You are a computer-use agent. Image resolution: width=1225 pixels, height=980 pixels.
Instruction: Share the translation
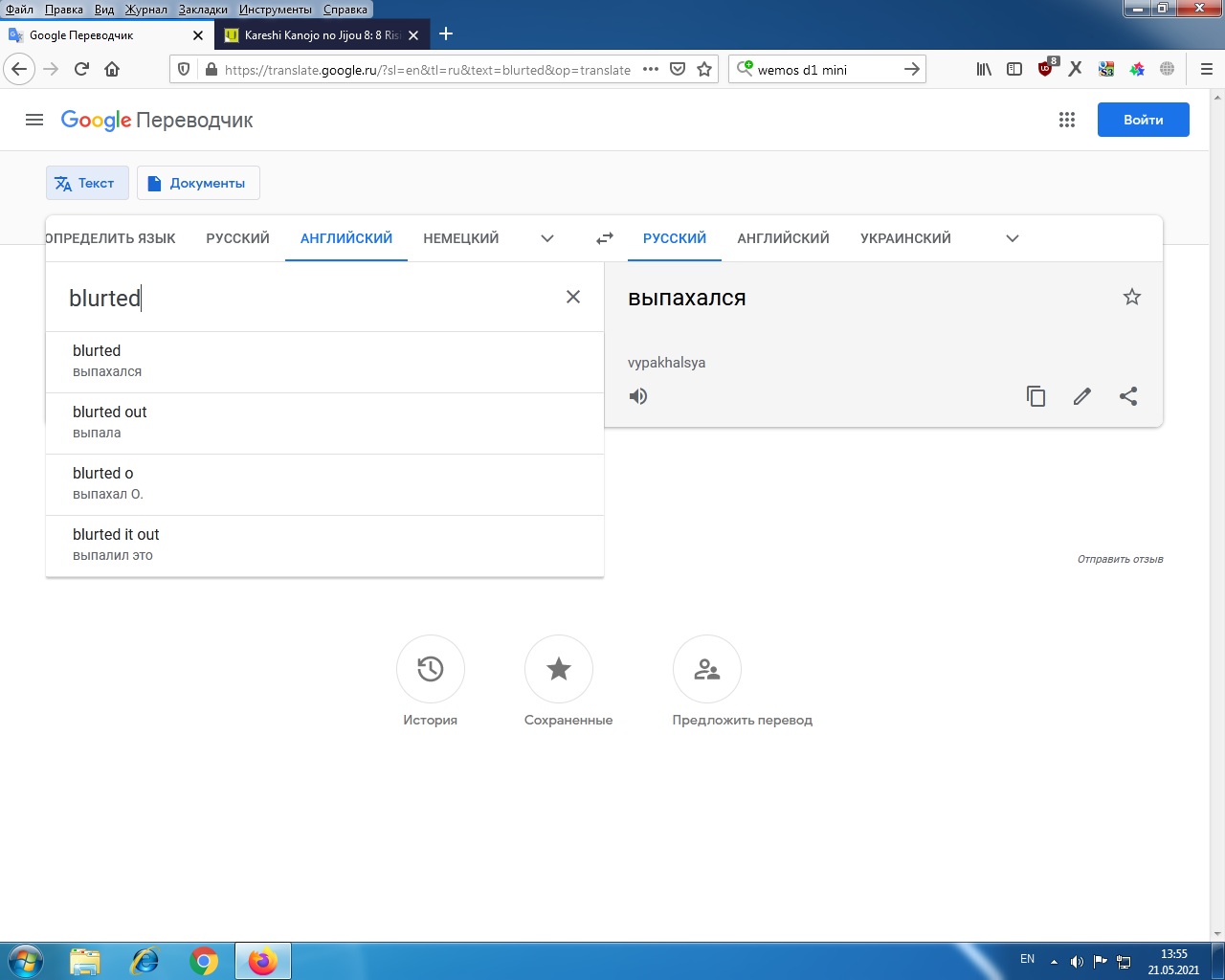1128,396
